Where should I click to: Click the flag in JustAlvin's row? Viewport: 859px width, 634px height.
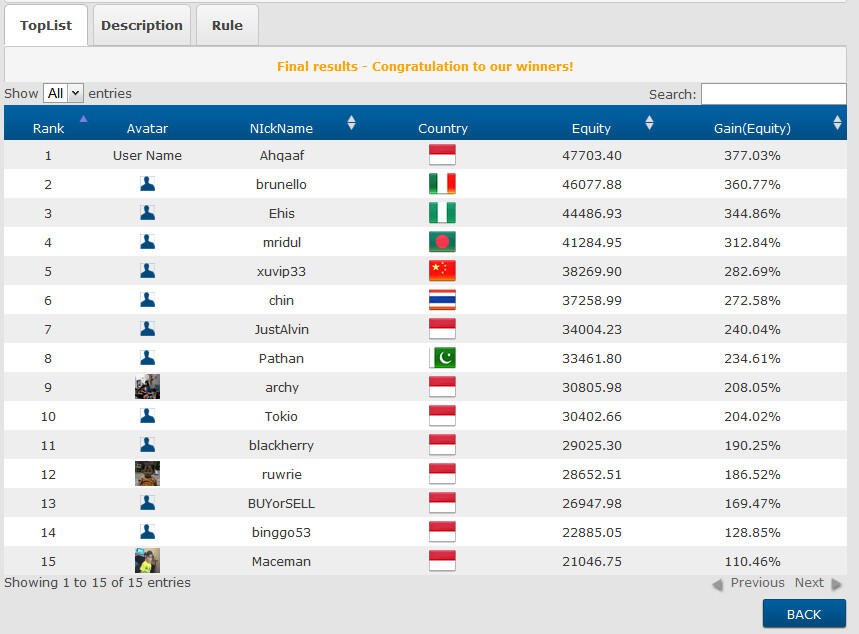(x=442, y=329)
